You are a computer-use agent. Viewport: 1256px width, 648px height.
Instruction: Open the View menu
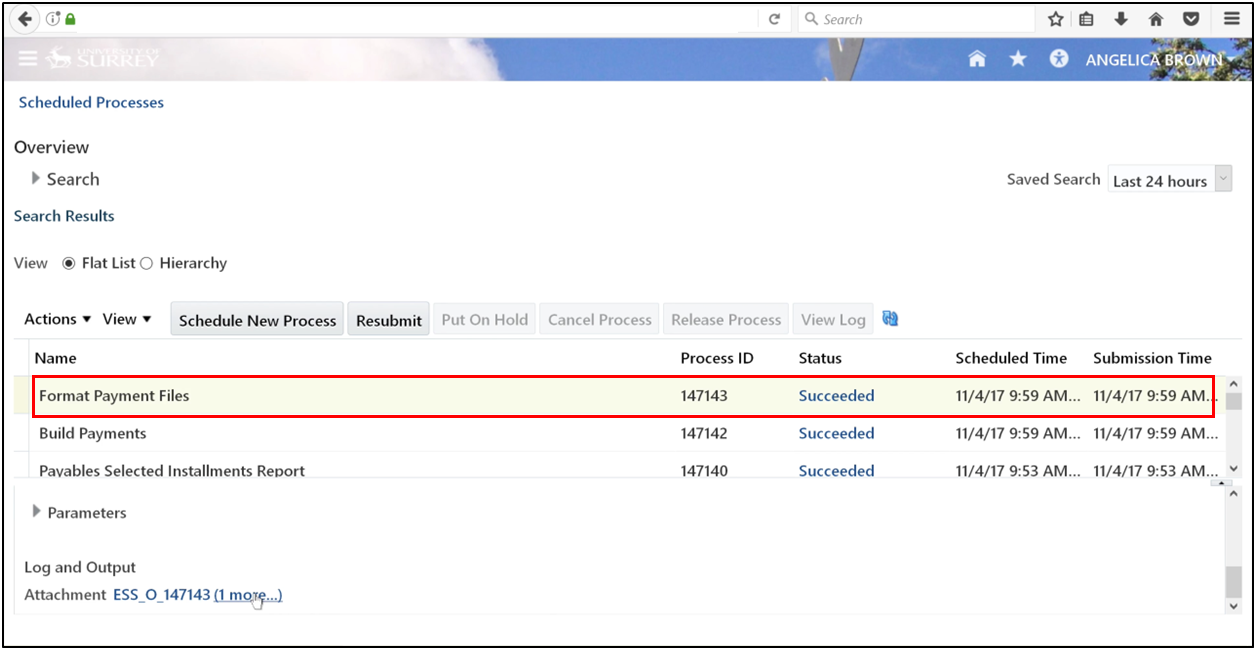[125, 318]
